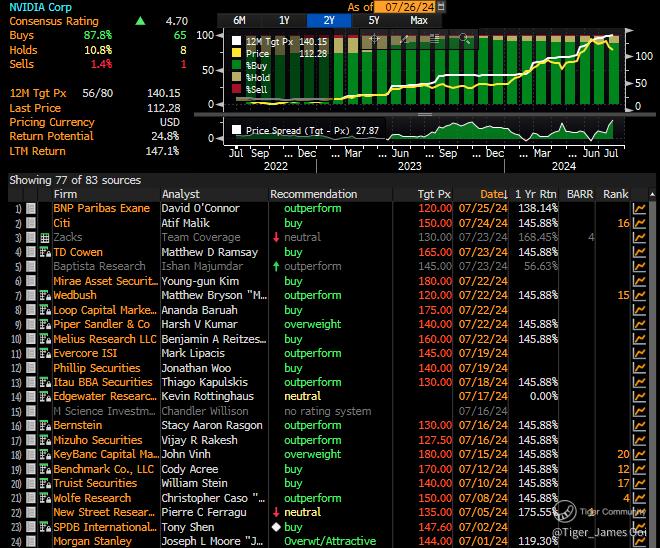Click the crosshair tool in chart toolbar
Image resolution: width=660 pixels, height=548 pixels.
coord(375,40)
